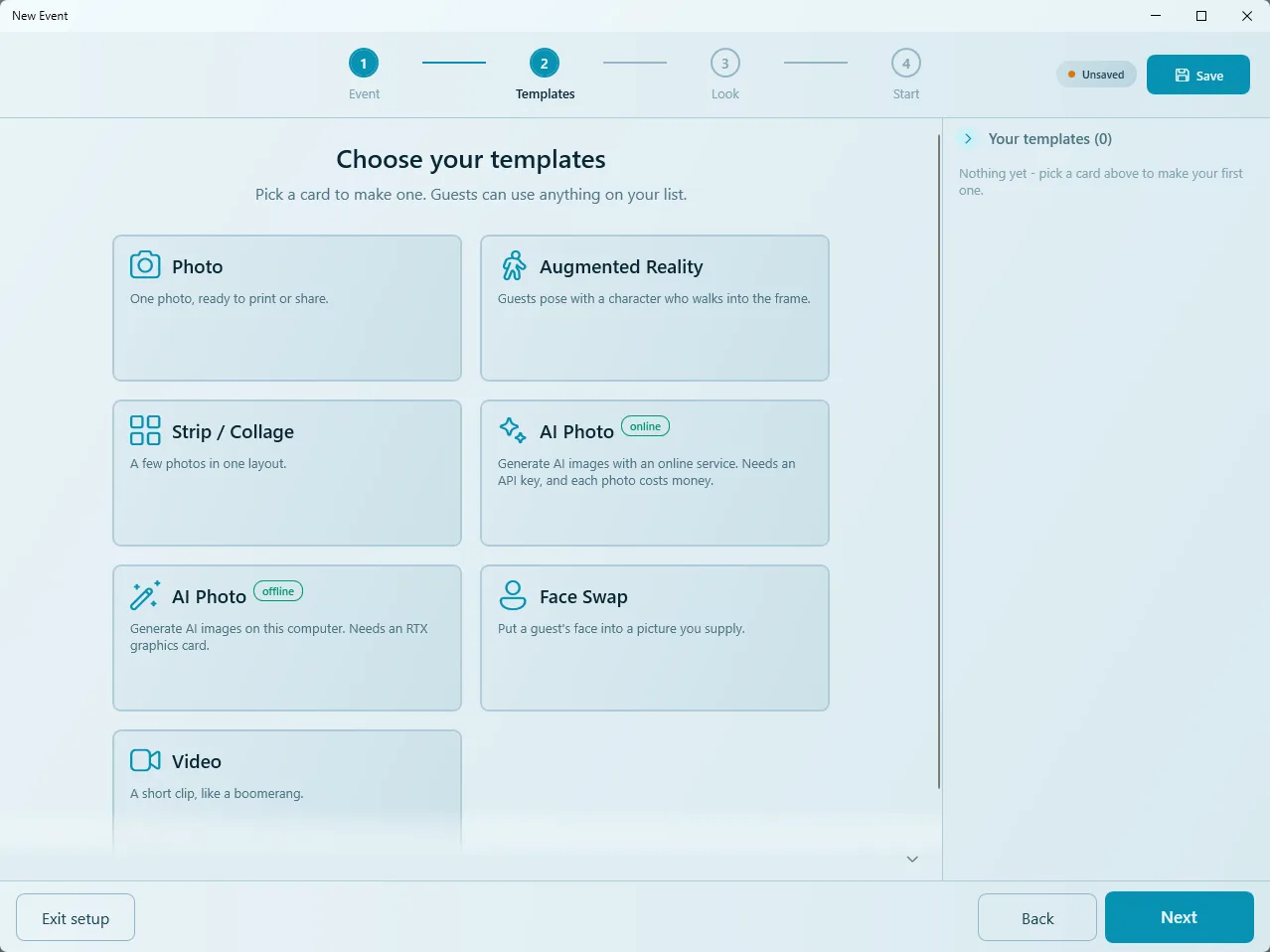Click the 'online' badge on AI Photo
The width and height of the screenshot is (1270, 952).
coord(645,426)
